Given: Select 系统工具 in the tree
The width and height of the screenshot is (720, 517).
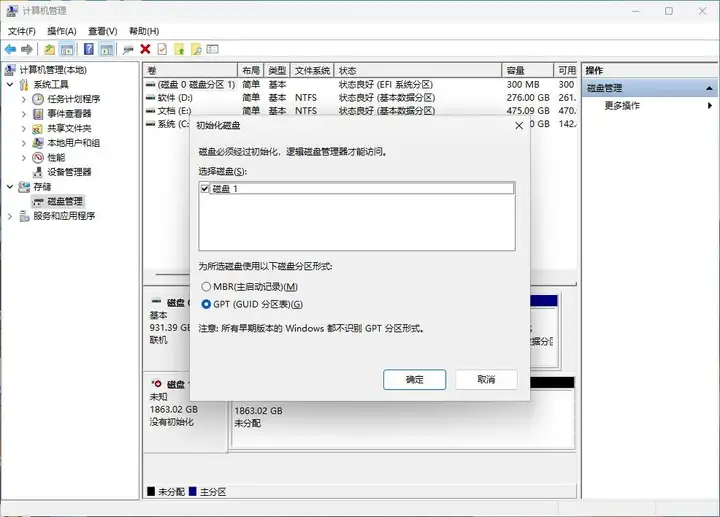Looking at the screenshot, I should click(51, 84).
